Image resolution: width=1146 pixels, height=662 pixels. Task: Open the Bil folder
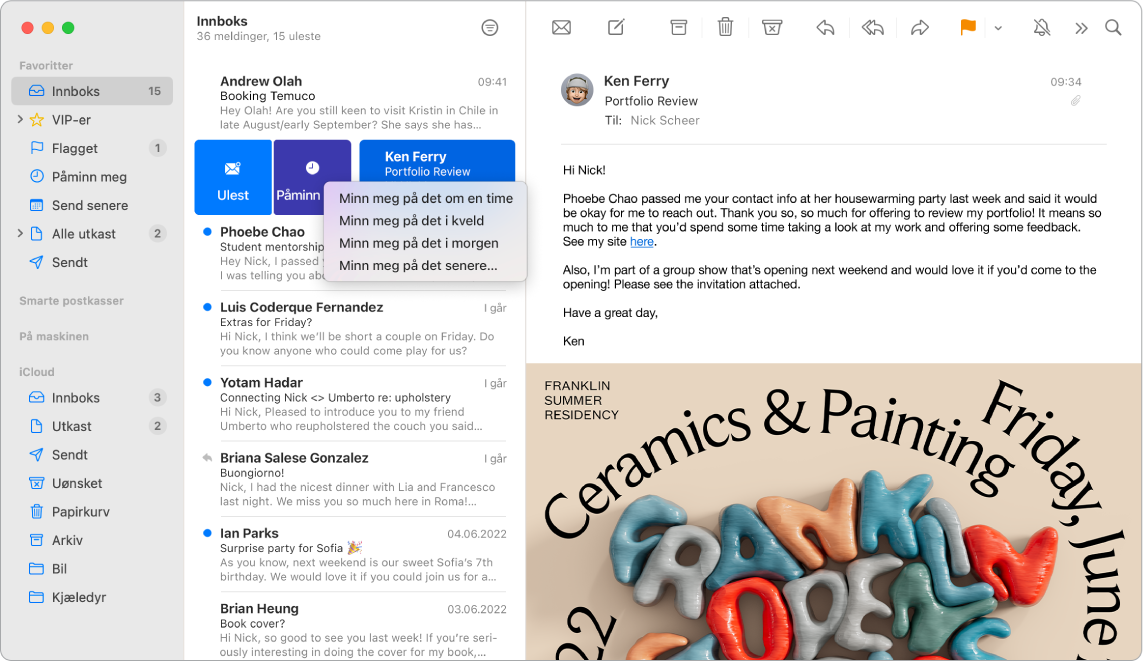click(92, 568)
